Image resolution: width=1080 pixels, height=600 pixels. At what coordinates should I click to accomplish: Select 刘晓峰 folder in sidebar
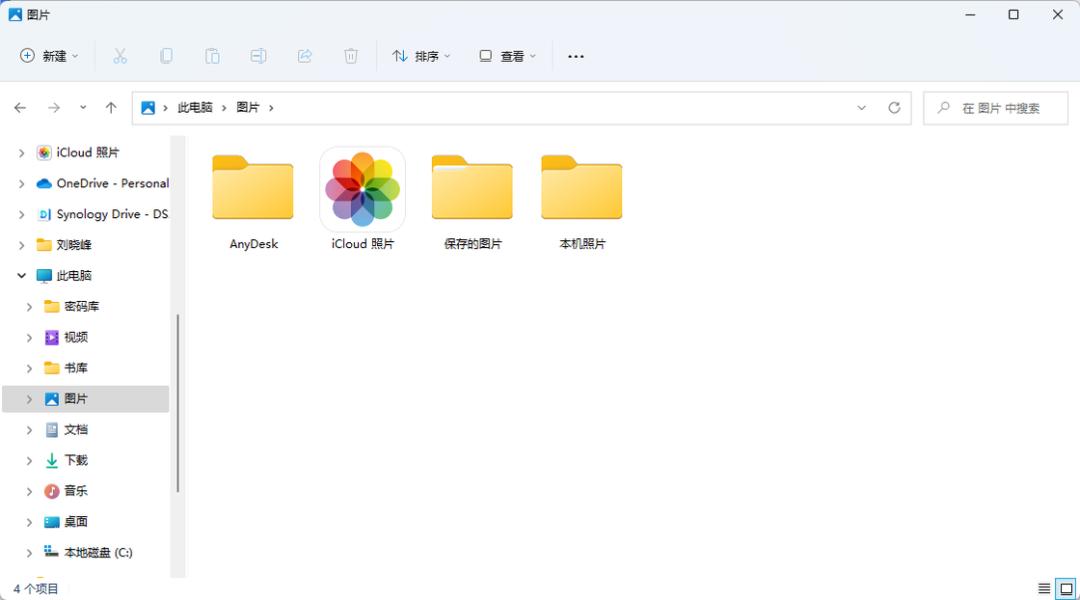(x=74, y=245)
